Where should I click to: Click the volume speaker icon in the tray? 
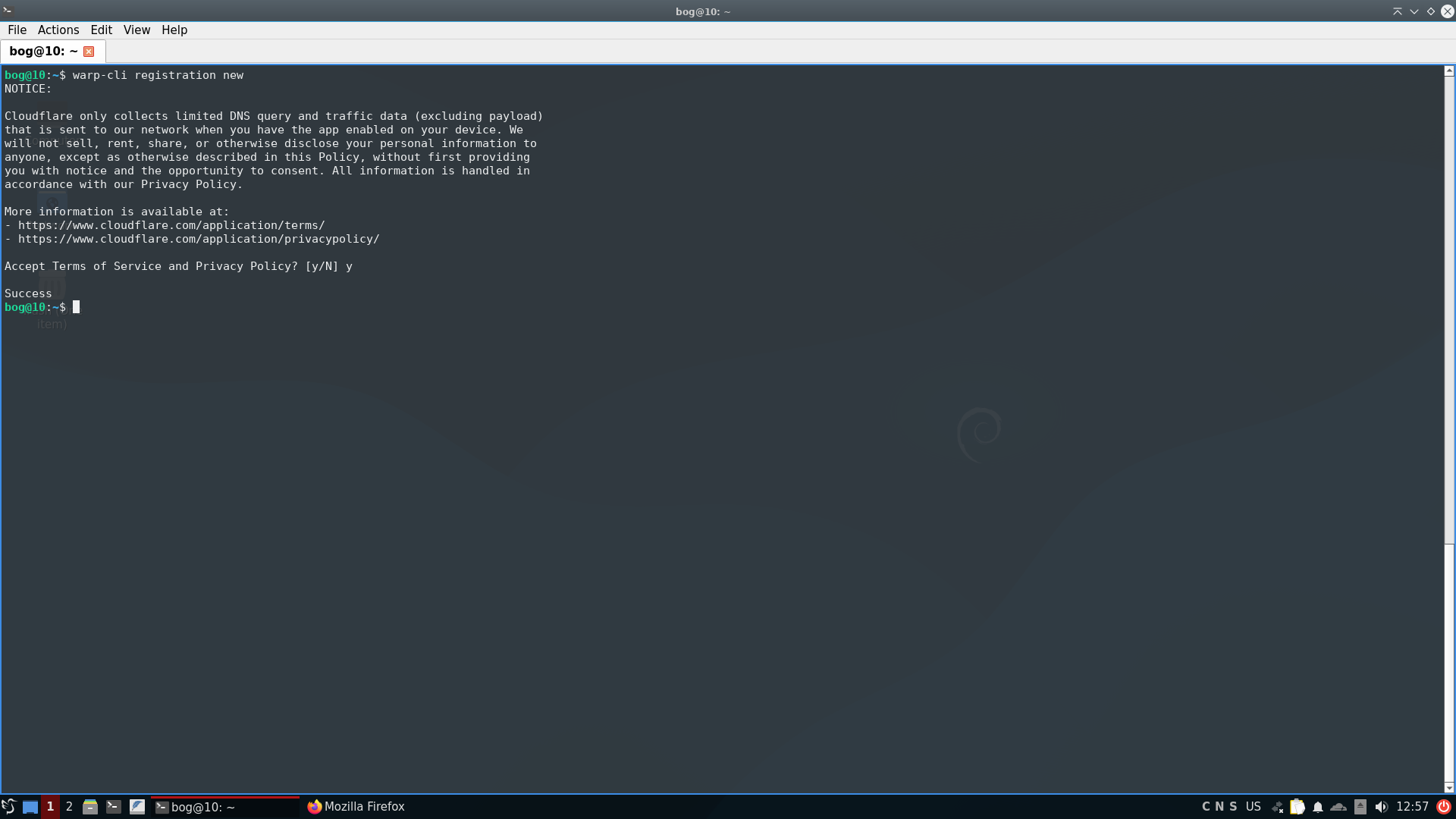(1382, 806)
